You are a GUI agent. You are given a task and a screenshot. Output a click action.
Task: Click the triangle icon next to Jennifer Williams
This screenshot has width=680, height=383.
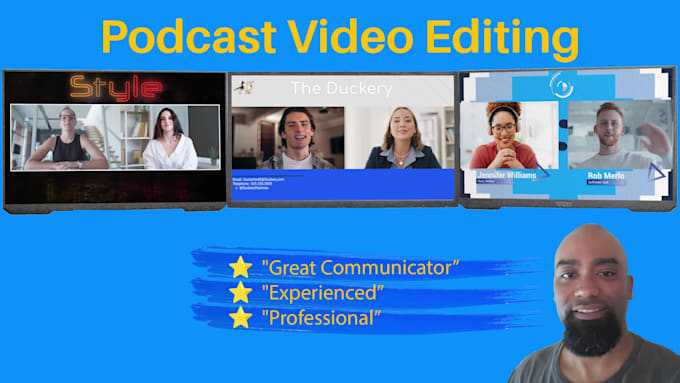click(542, 171)
